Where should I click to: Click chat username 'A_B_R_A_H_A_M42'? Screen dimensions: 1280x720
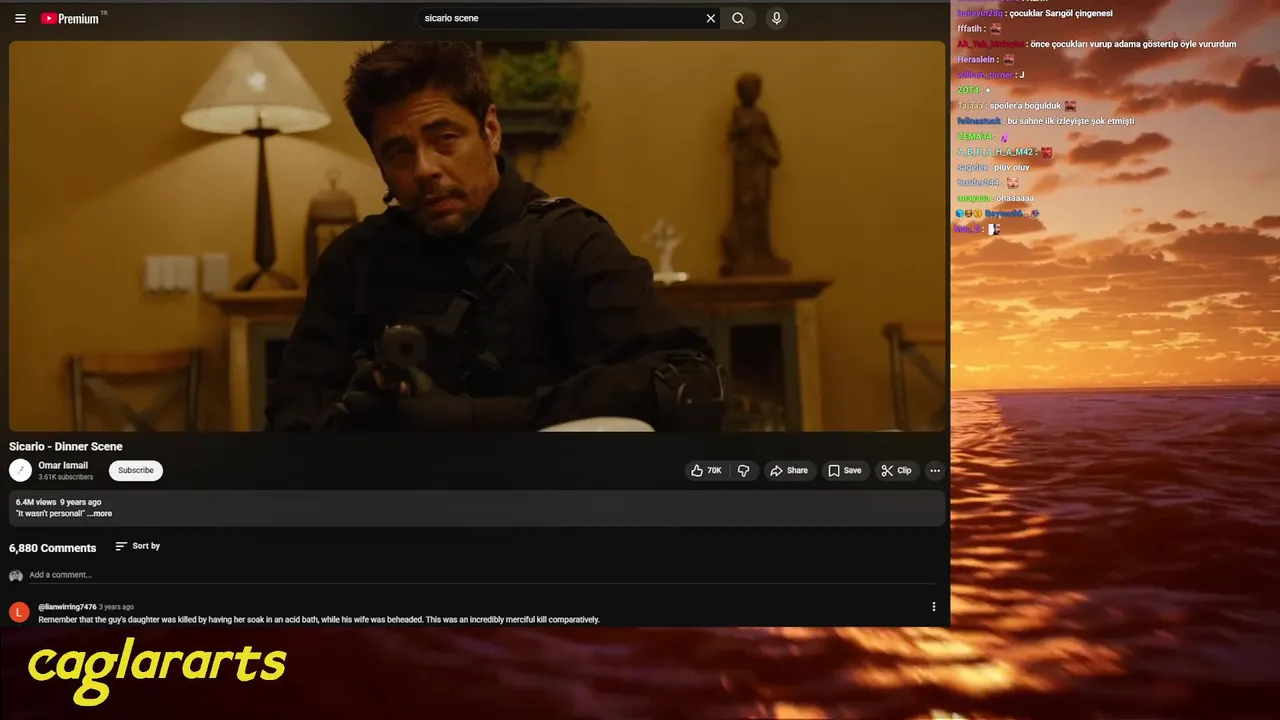tap(995, 152)
